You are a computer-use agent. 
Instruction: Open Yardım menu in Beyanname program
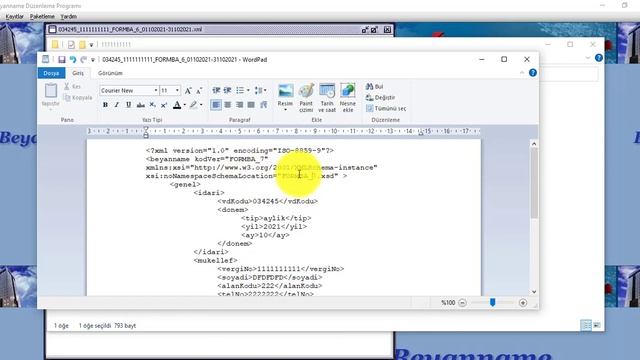tap(69, 16)
